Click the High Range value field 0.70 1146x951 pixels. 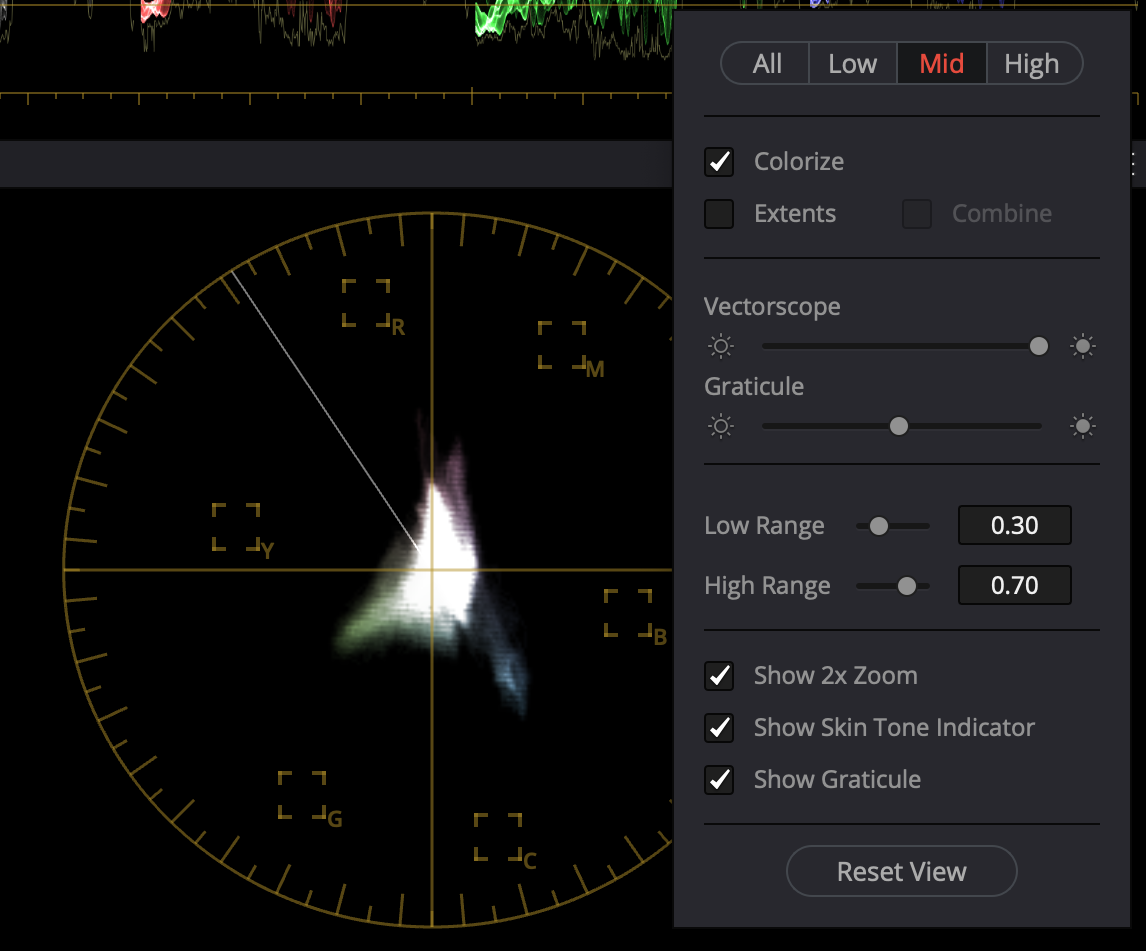tap(1014, 585)
